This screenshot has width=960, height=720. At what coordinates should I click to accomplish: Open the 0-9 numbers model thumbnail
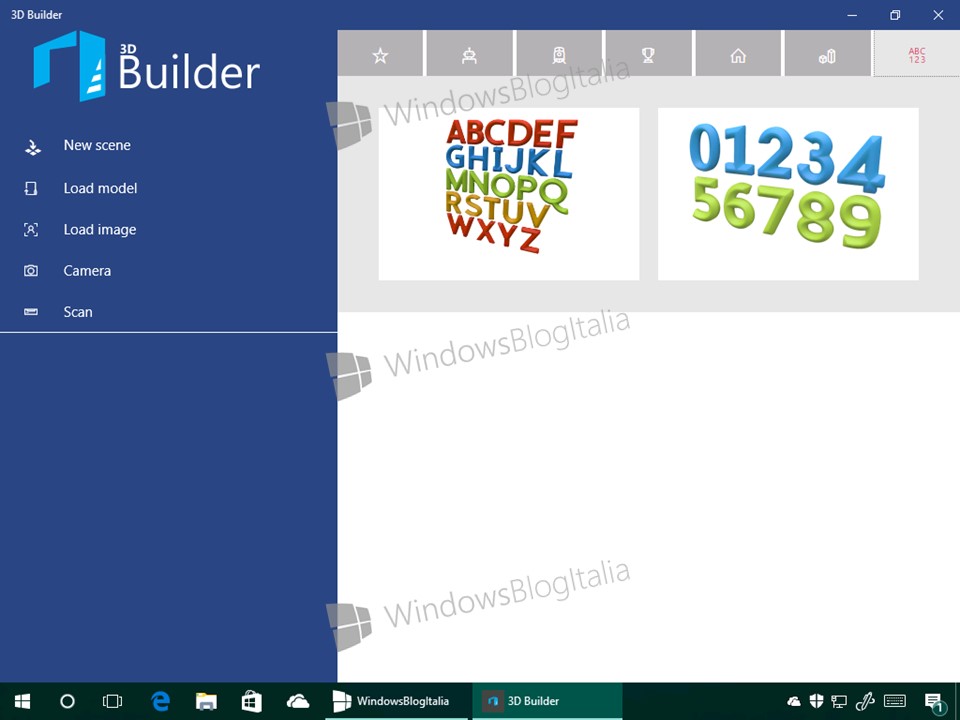(788, 194)
